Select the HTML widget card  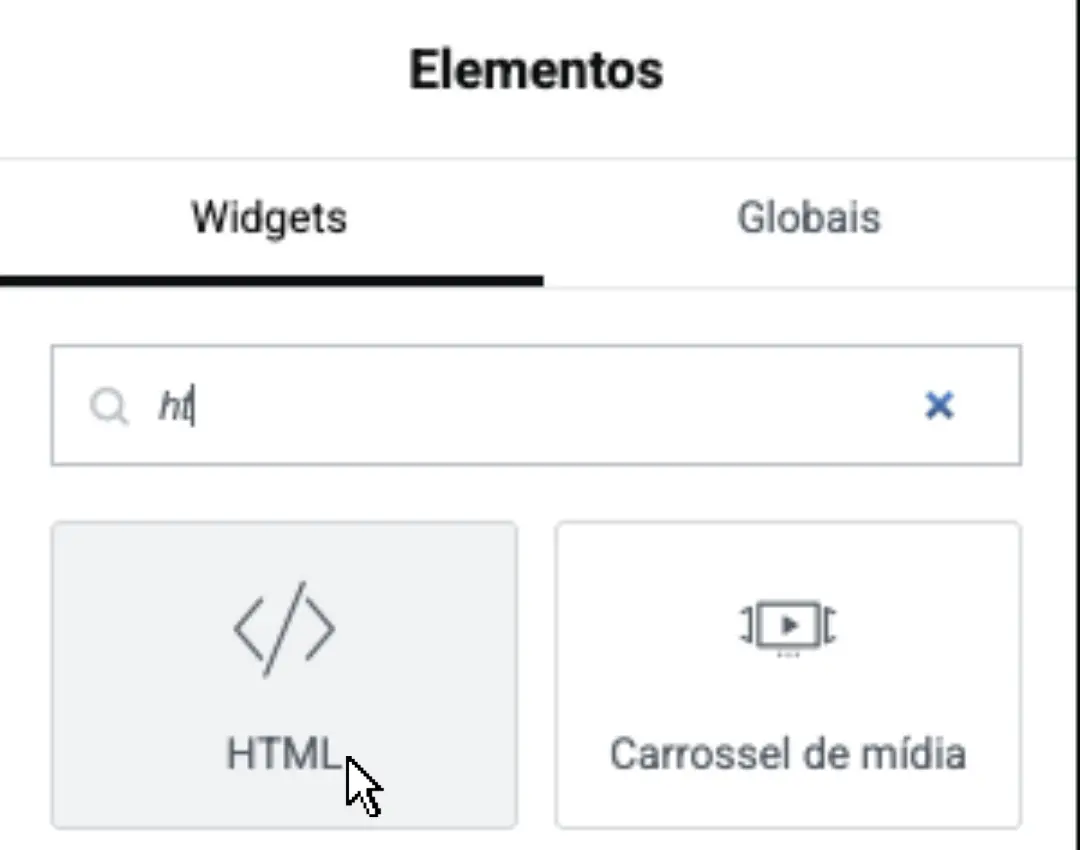click(x=283, y=676)
